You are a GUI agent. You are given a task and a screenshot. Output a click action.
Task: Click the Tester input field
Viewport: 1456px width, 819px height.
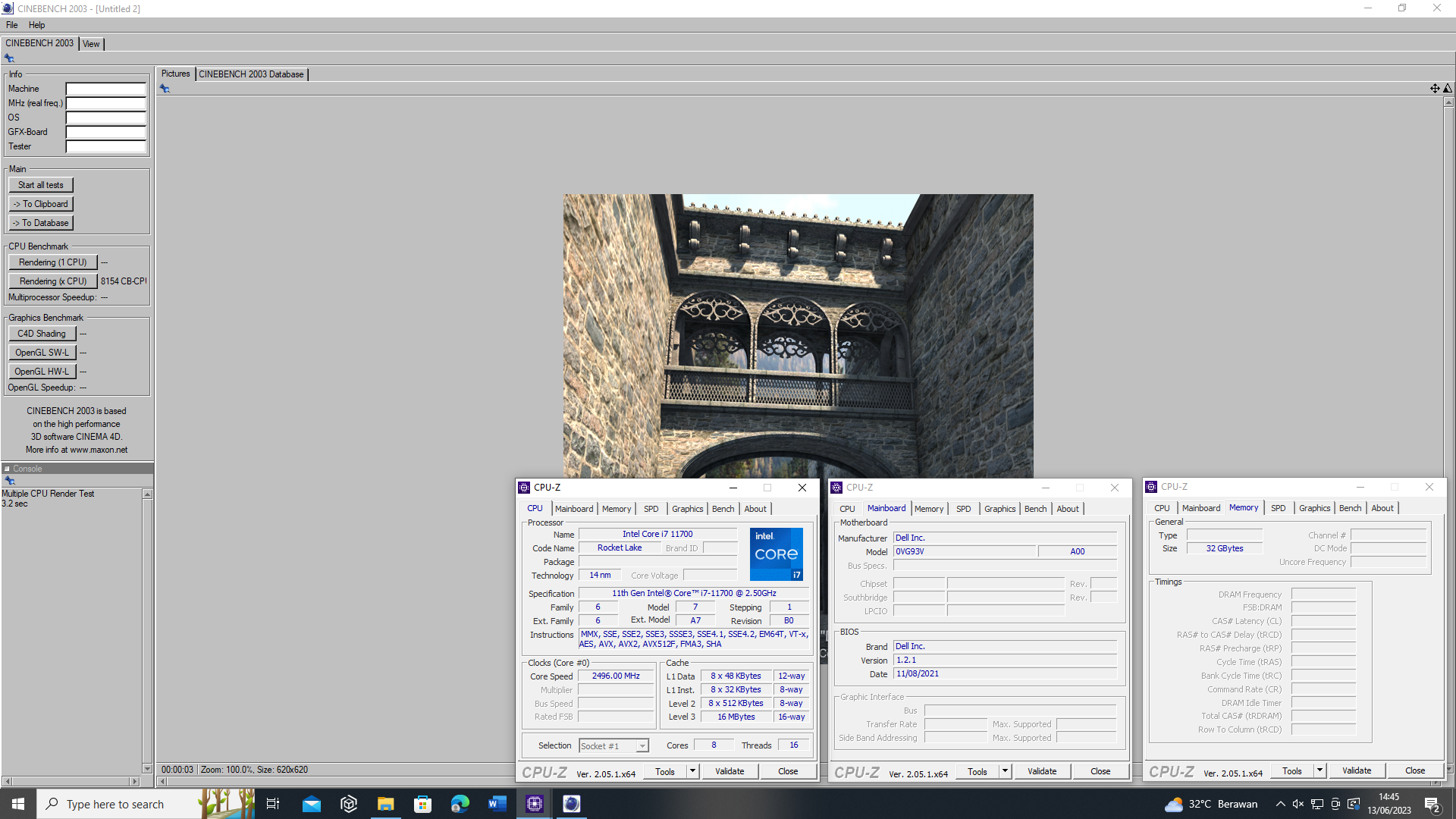pos(105,146)
